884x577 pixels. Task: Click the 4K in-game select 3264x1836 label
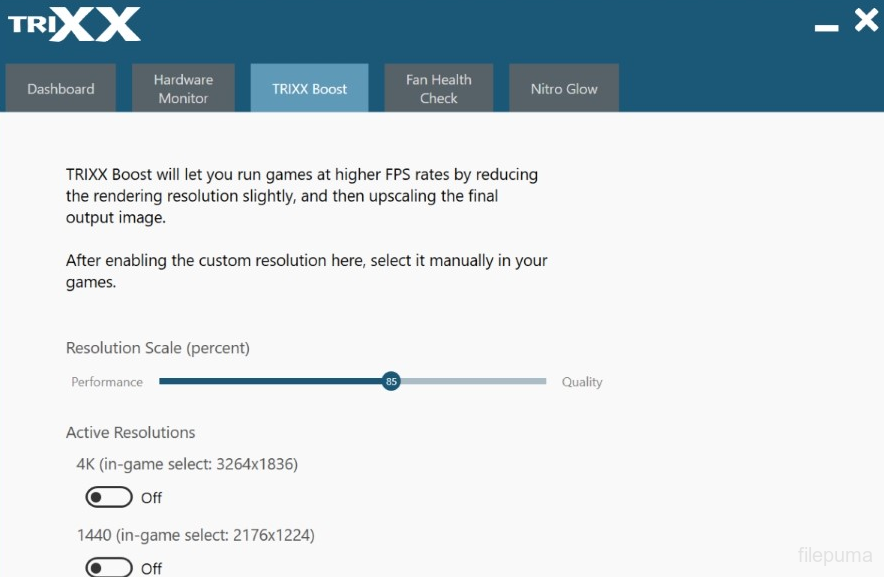coord(187,464)
